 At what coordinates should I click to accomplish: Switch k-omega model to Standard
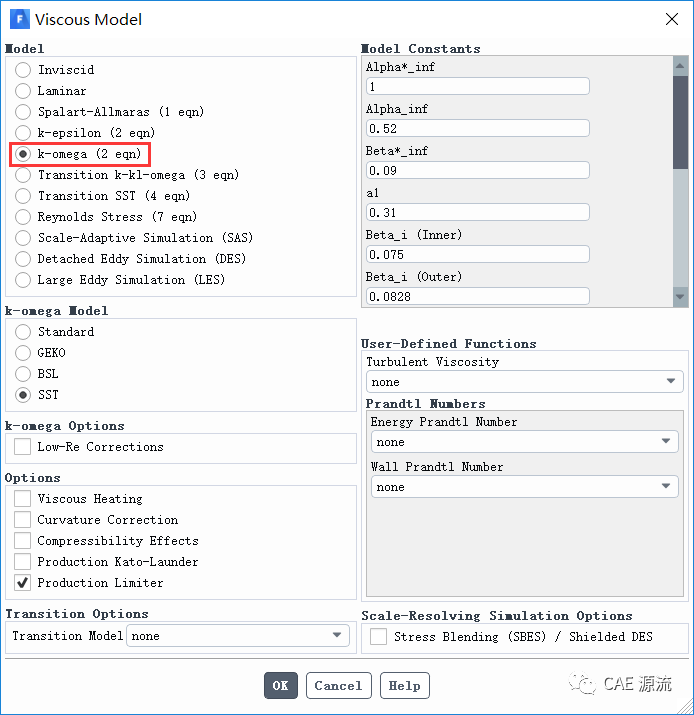(x=23, y=332)
